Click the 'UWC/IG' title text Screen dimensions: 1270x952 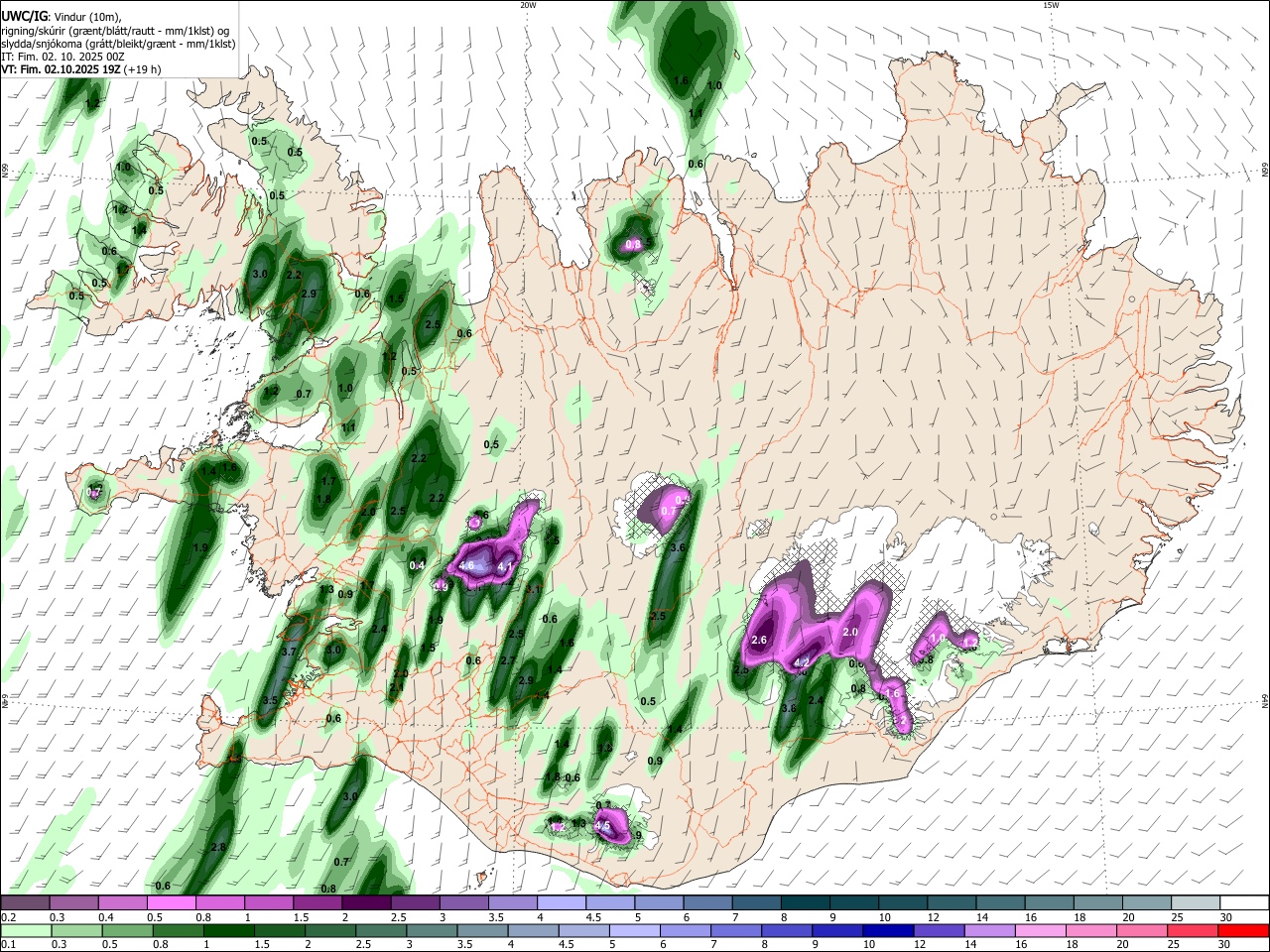click(25, 15)
